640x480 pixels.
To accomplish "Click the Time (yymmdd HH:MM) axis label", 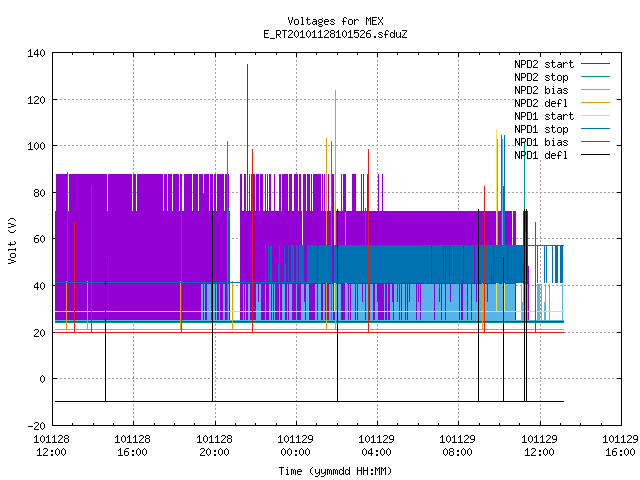I will (335, 471).
